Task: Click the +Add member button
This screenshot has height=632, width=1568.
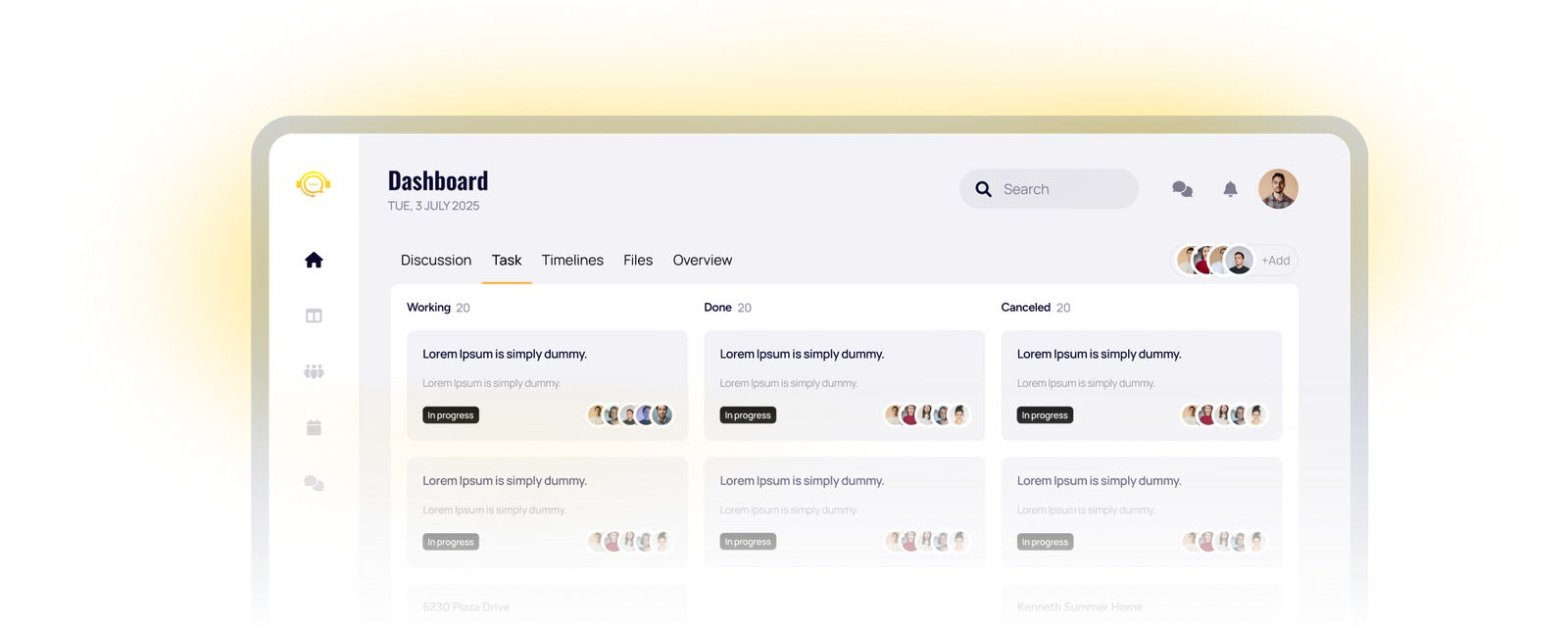Action: coord(1275,261)
